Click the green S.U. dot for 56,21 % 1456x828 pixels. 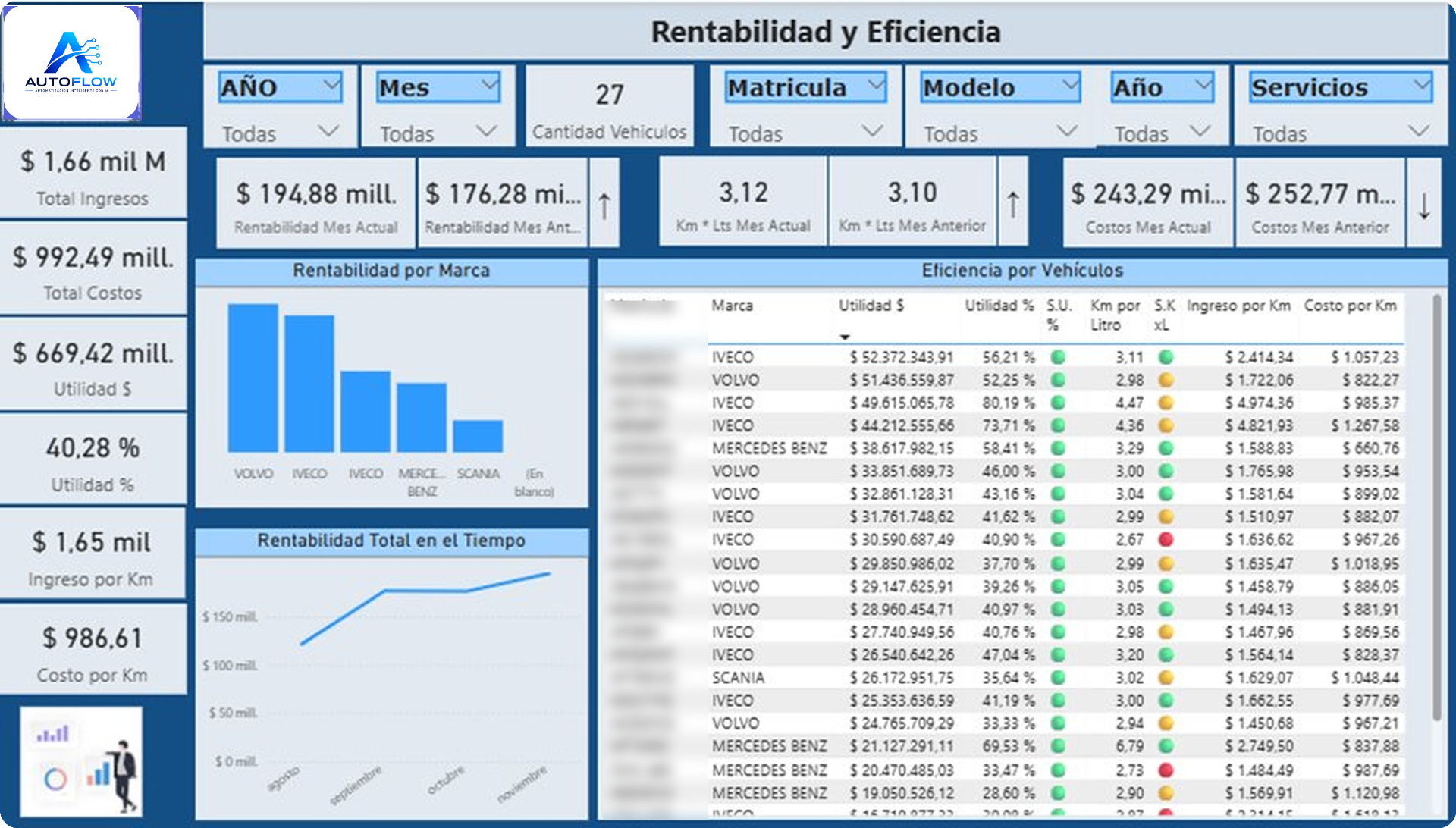(1058, 357)
